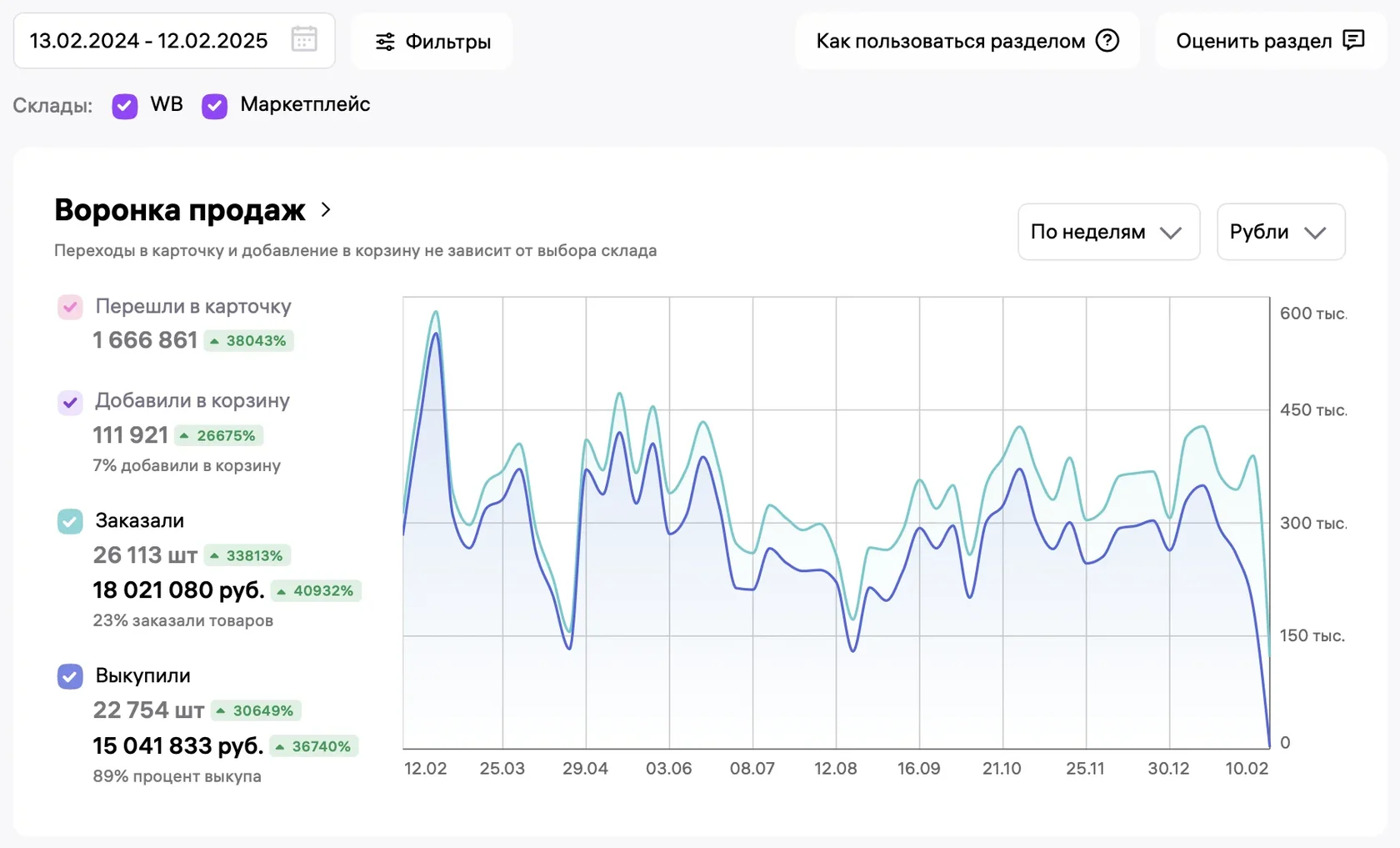Click the Добавили в корзину label text
This screenshot has height=848, width=1400.
[x=192, y=401]
